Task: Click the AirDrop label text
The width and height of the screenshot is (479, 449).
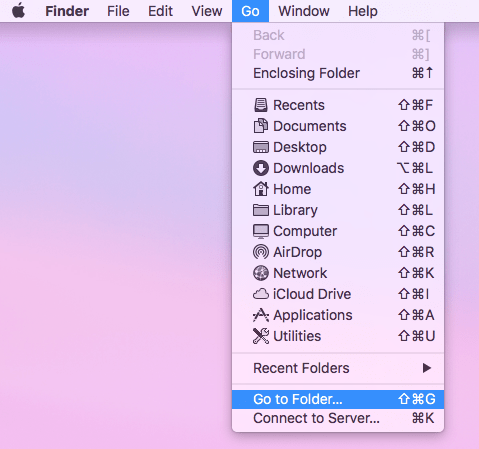Action: click(297, 252)
